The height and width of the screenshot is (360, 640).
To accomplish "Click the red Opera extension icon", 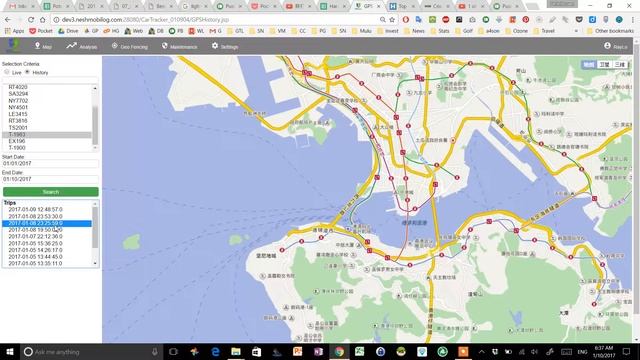I will coord(406,20).
